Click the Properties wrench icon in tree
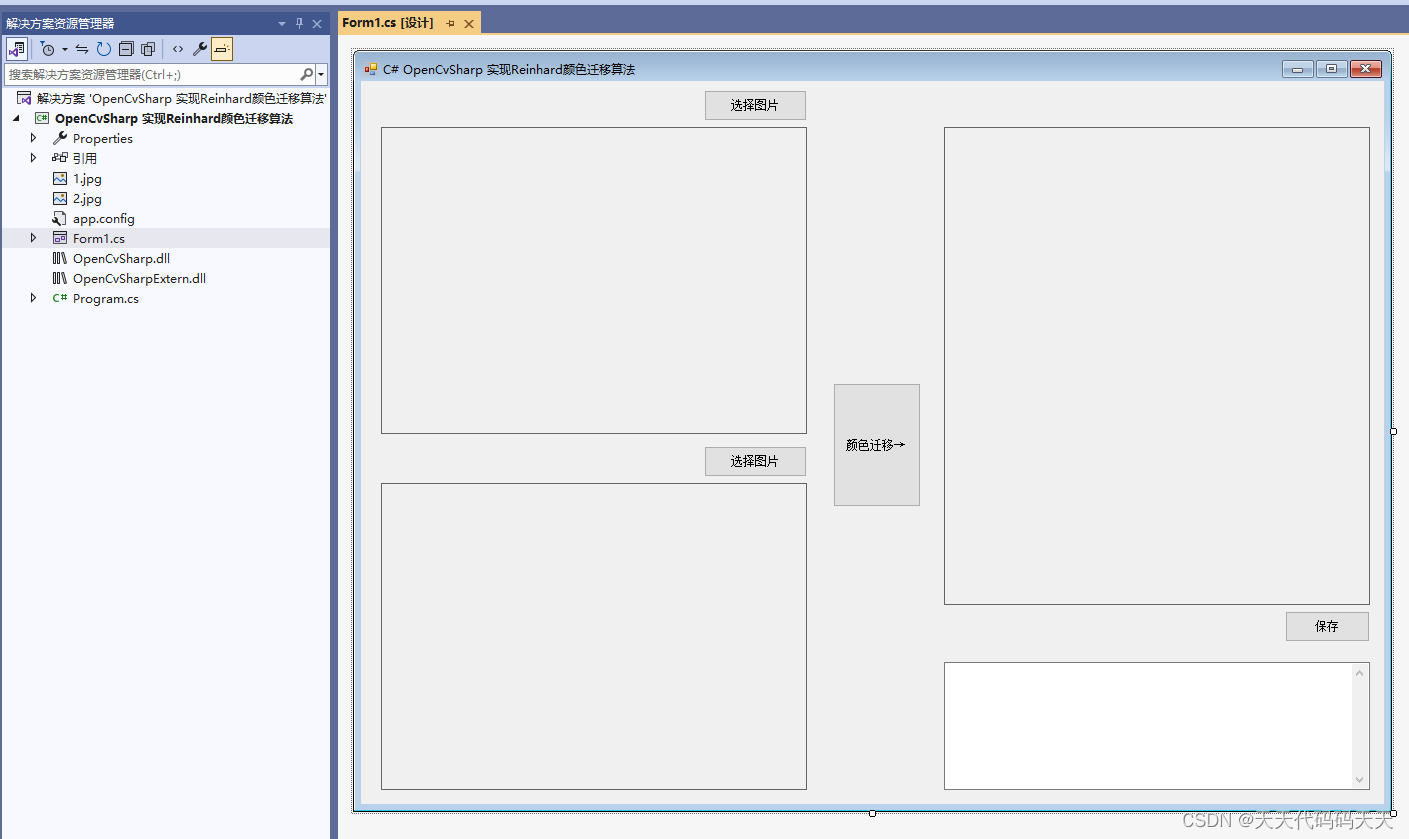The height and width of the screenshot is (839, 1409). point(60,138)
